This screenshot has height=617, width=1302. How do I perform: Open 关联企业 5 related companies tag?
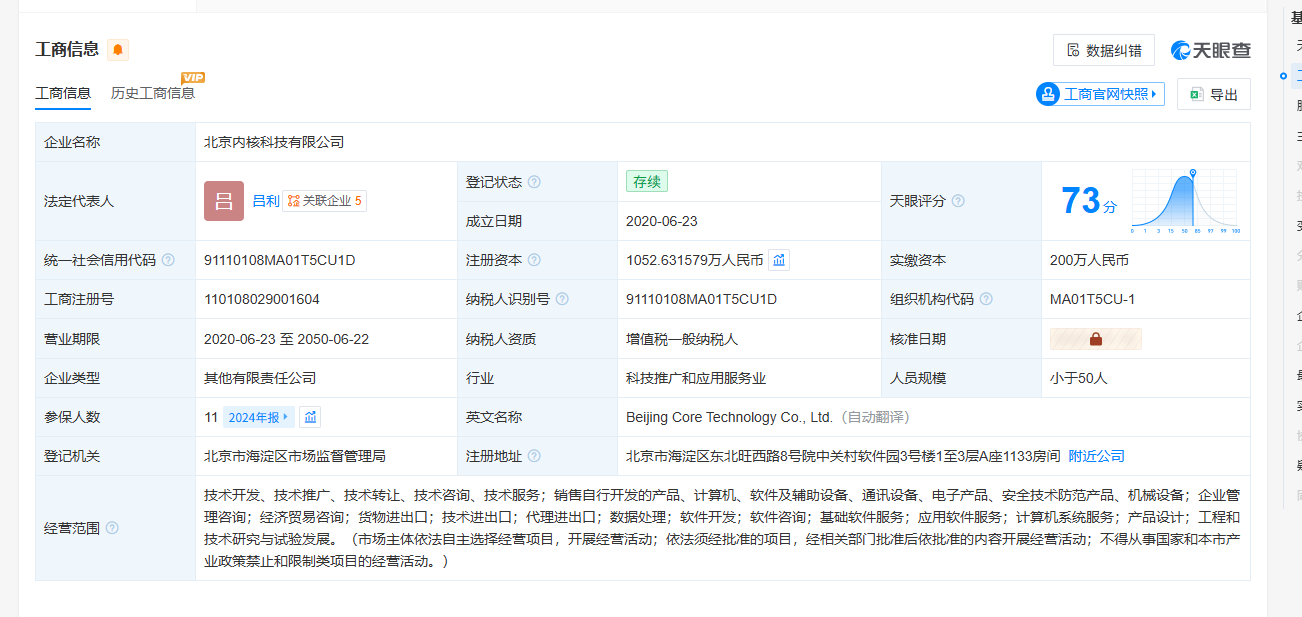[325, 201]
